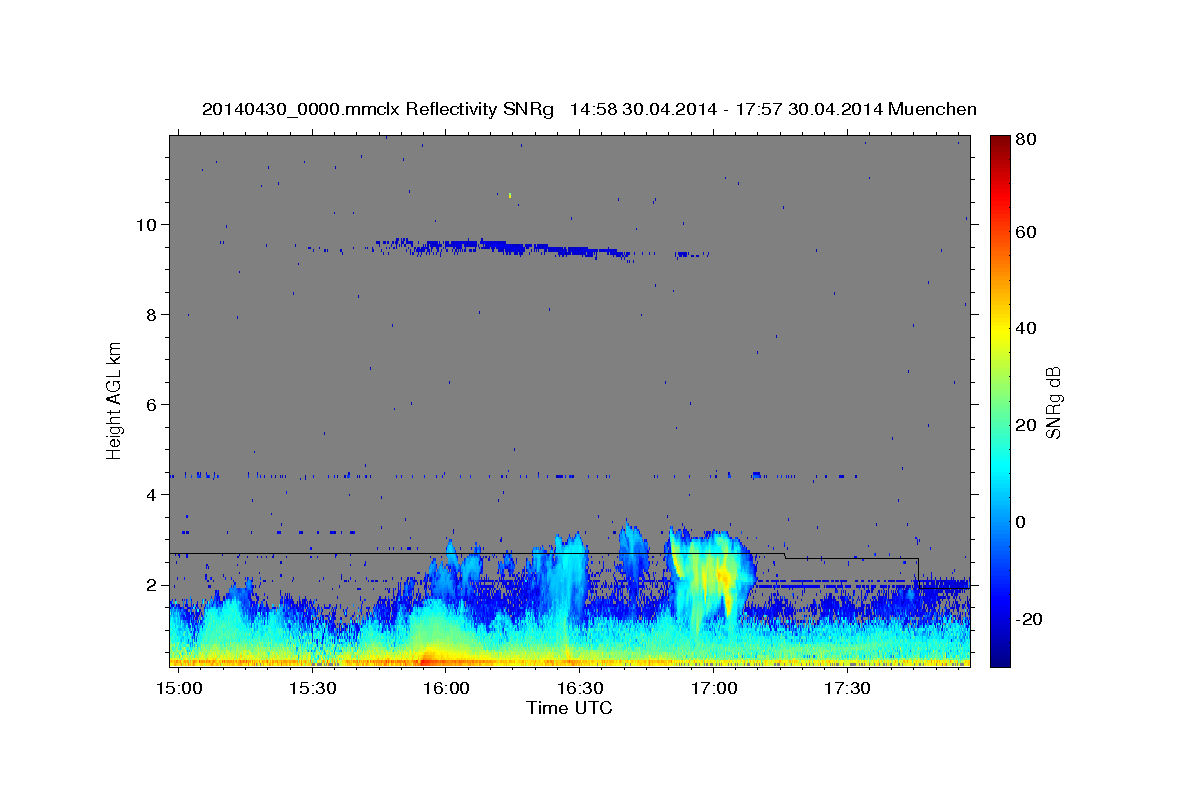Click the colorbar value 80
This screenshot has width=1200, height=800.
pyautogui.click(x=1024, y=139)
